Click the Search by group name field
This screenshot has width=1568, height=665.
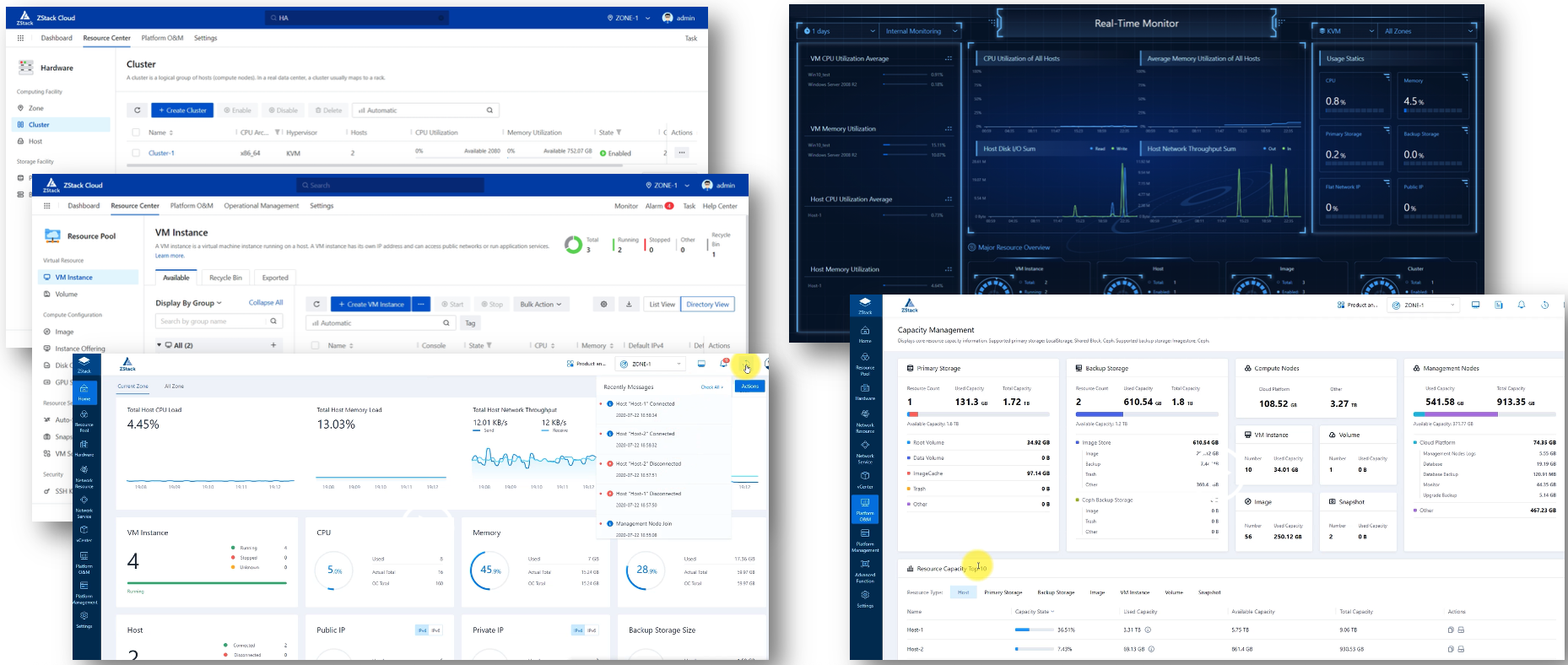pyautogui.click(x=213, y=322)
